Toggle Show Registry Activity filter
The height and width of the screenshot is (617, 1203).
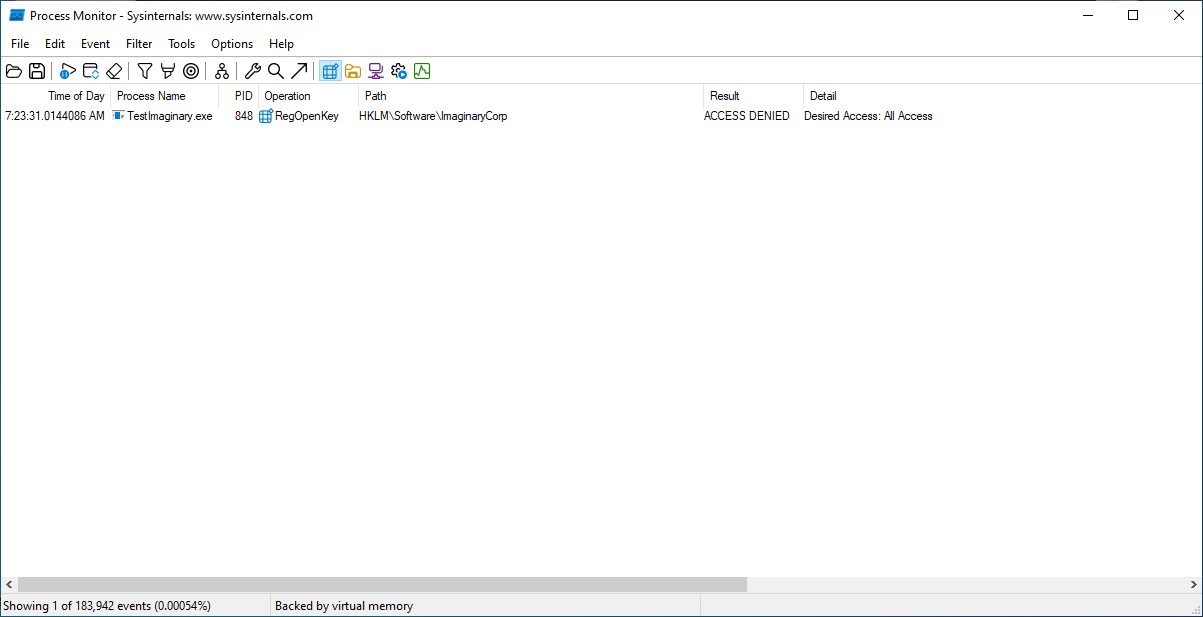[330, 71]
